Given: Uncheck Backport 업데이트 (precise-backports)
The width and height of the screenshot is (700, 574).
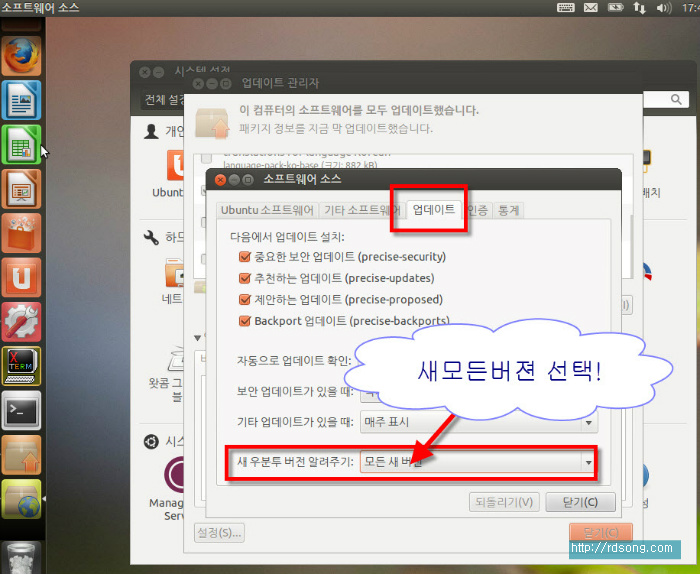Looking at the screenshot, I should coord(245,321).
